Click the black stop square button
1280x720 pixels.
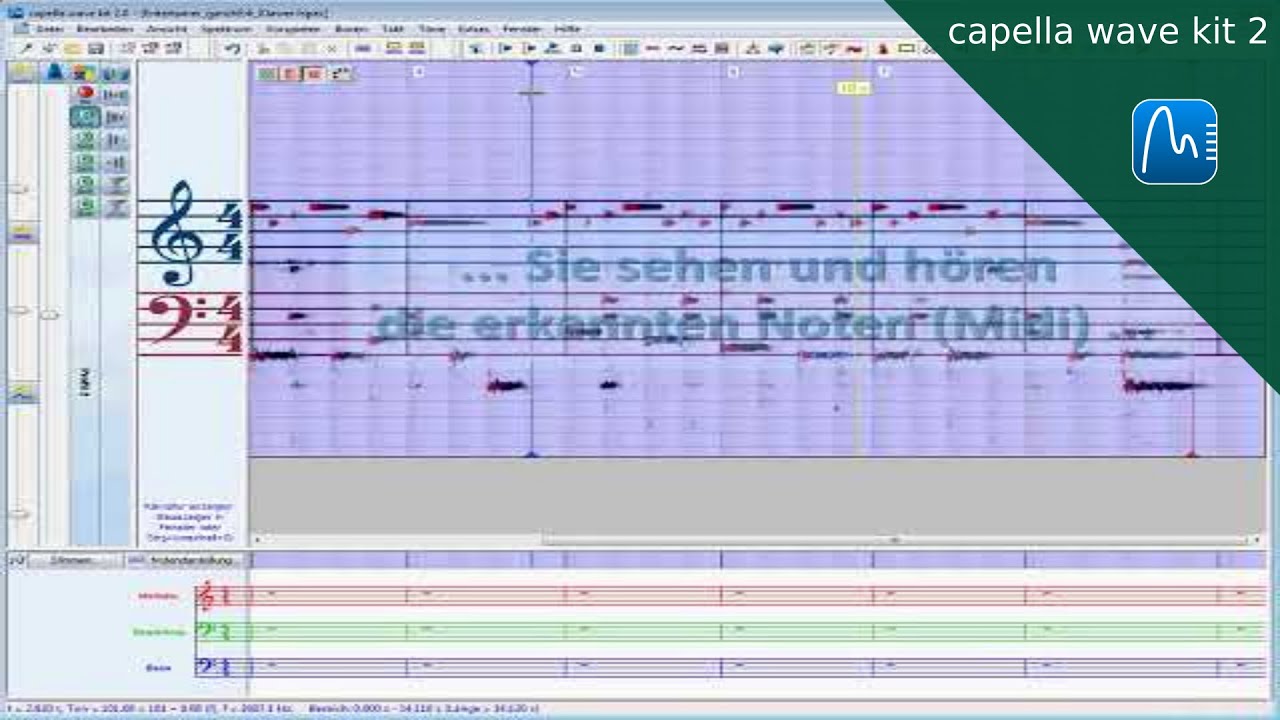click(x=599, y=47)
